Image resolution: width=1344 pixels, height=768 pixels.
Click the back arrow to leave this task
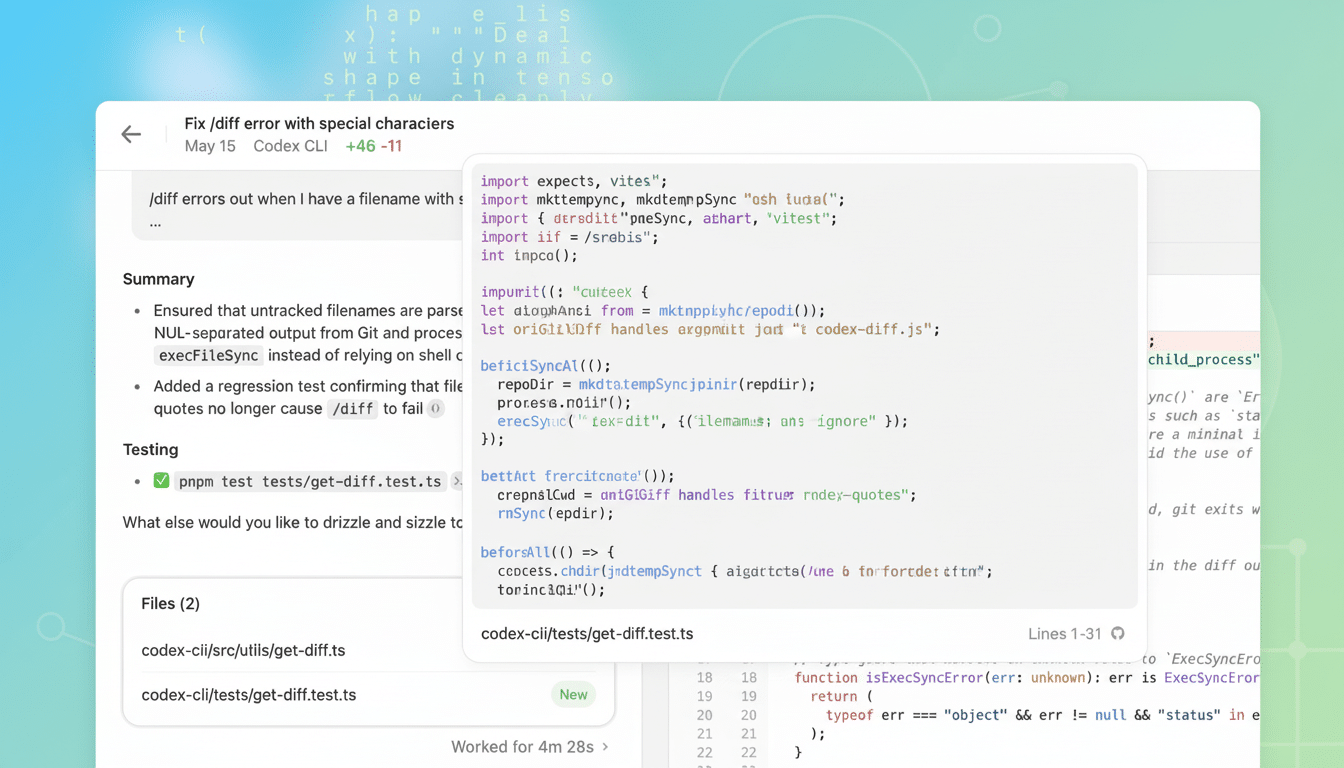(131, 134)
